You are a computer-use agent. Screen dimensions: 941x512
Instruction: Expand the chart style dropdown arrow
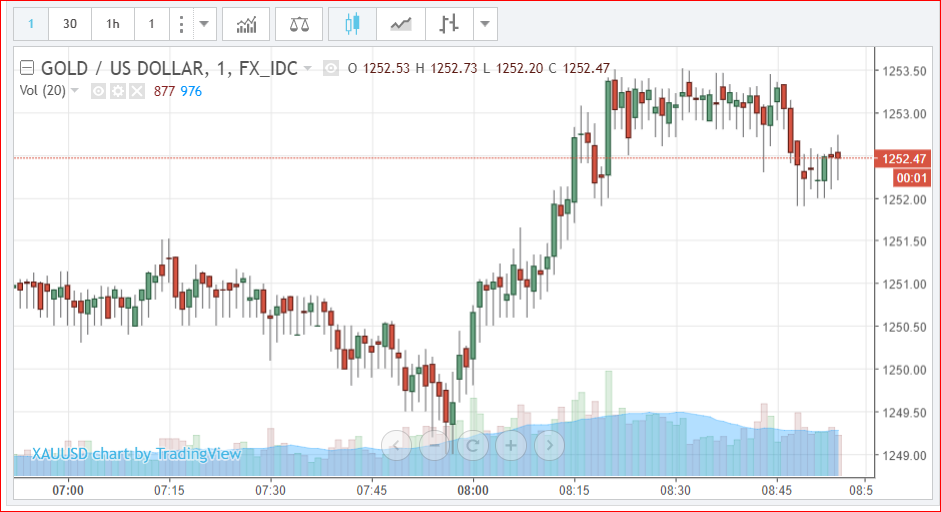click(485, 24)
